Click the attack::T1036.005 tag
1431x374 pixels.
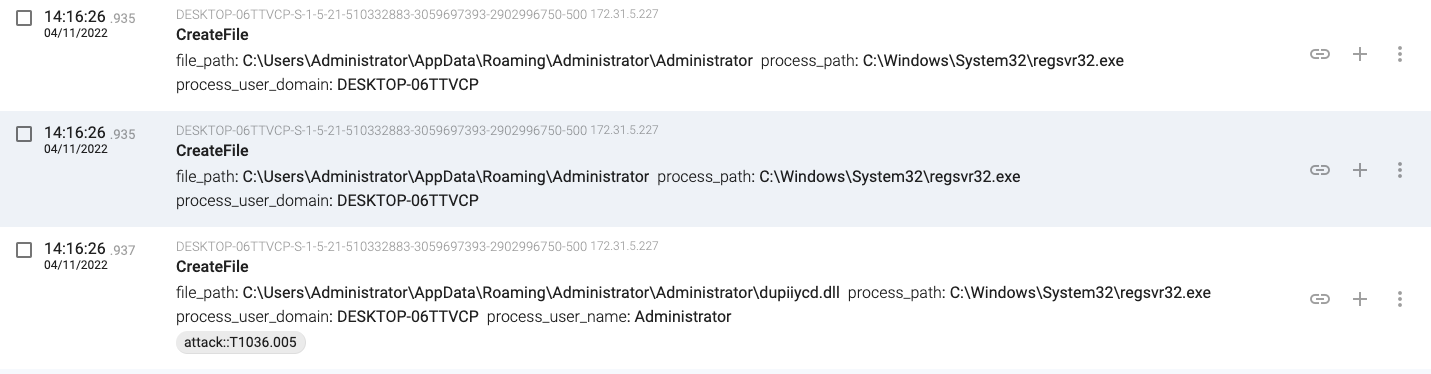[241, 342]
